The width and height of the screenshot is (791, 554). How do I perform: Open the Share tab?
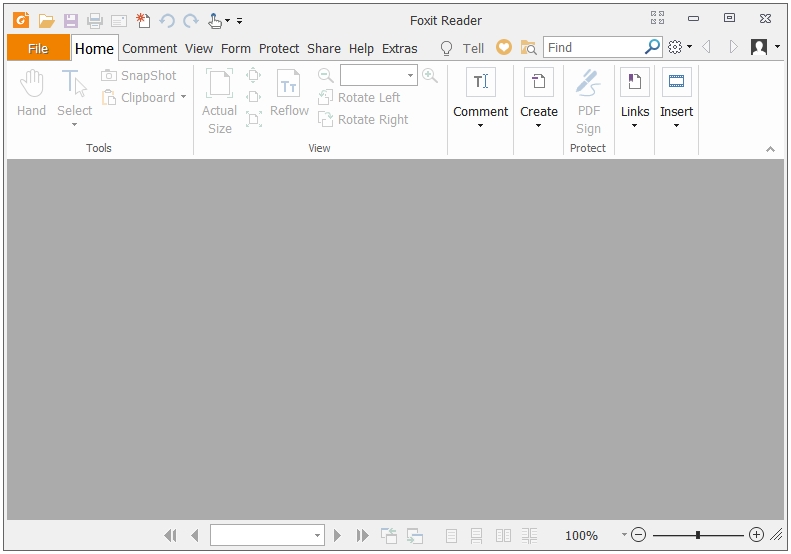click(324, 48)
